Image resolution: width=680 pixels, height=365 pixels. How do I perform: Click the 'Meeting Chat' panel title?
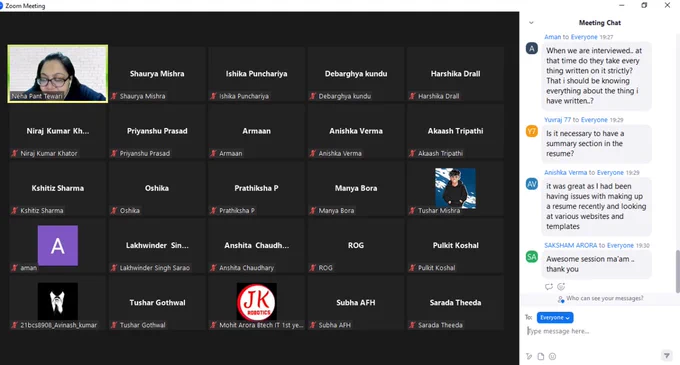click(x=600, y=23)
